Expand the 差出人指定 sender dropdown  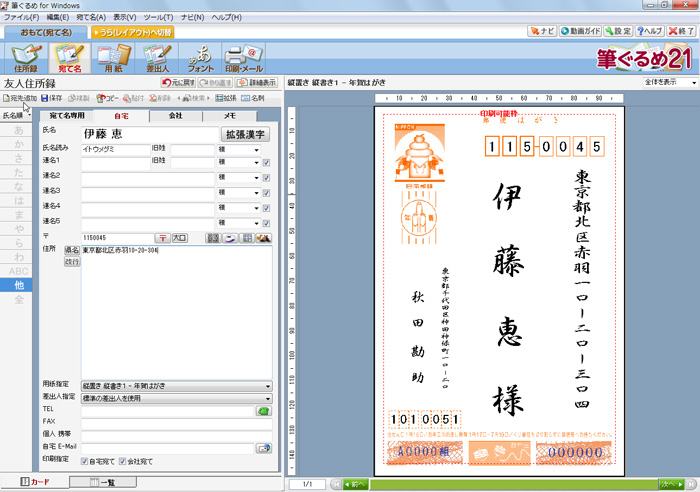tap(175, 397)
